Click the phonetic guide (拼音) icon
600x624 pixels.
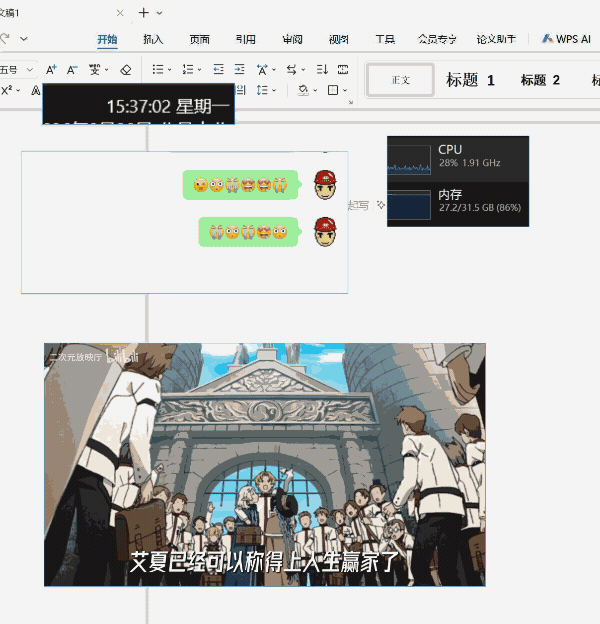94,70
